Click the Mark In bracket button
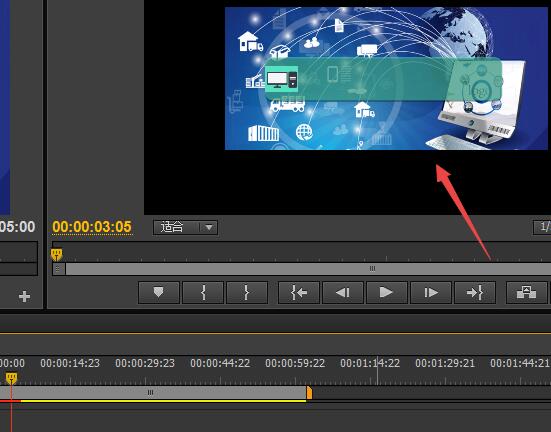 click(x=203, y=292)
